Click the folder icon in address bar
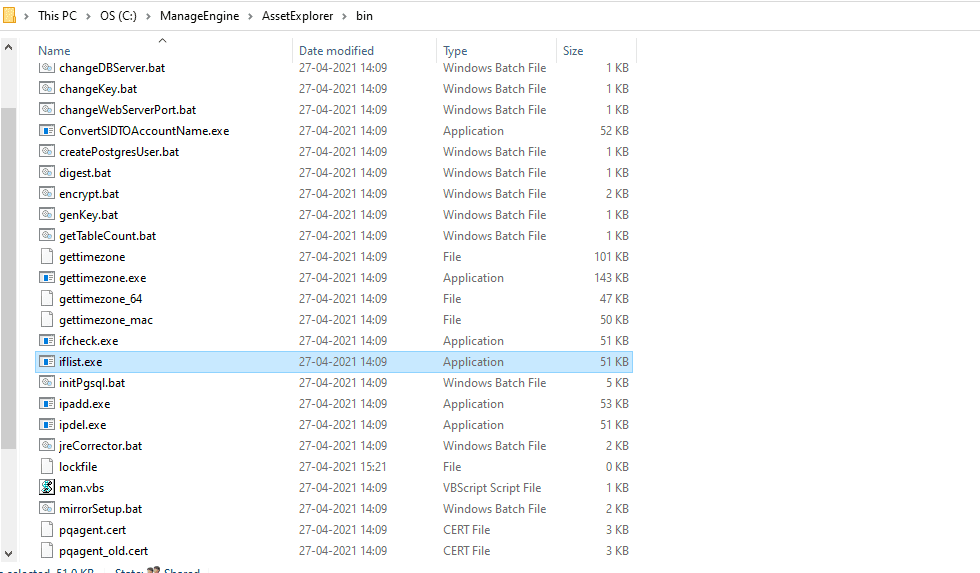This screenshot has height=573, width=980. point(9,15)
